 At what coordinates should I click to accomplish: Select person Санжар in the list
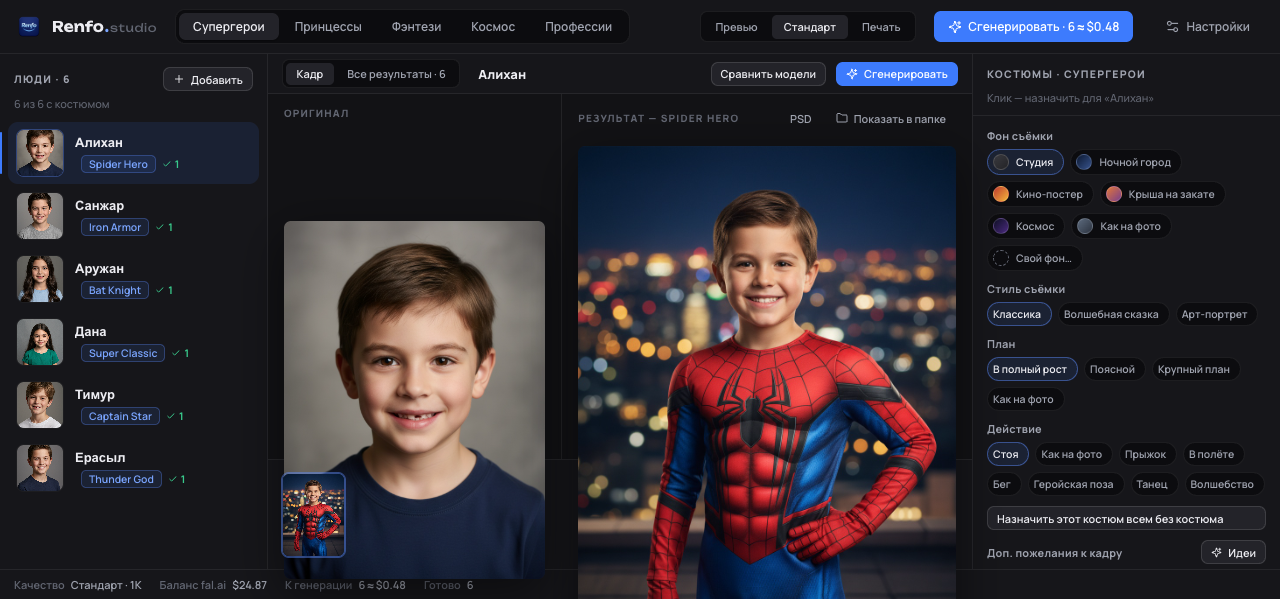[133, 216]
